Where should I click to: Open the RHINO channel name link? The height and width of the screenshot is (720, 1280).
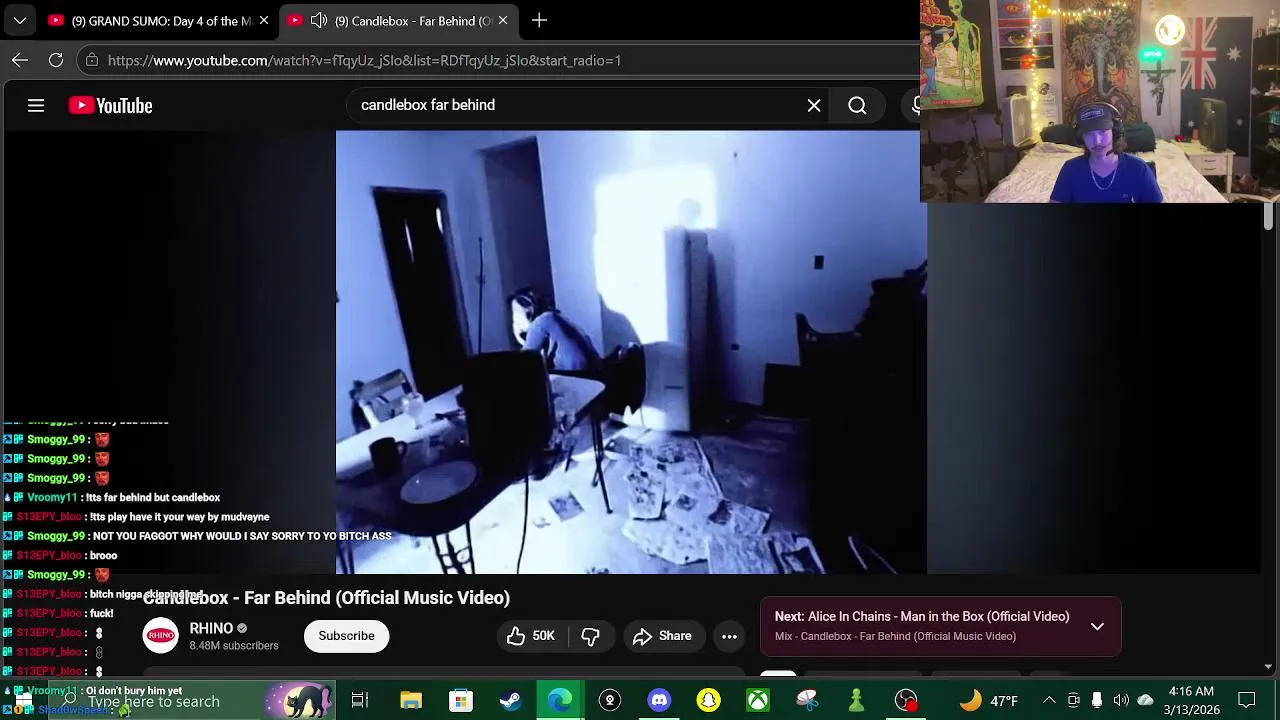(x=211, y=628)
